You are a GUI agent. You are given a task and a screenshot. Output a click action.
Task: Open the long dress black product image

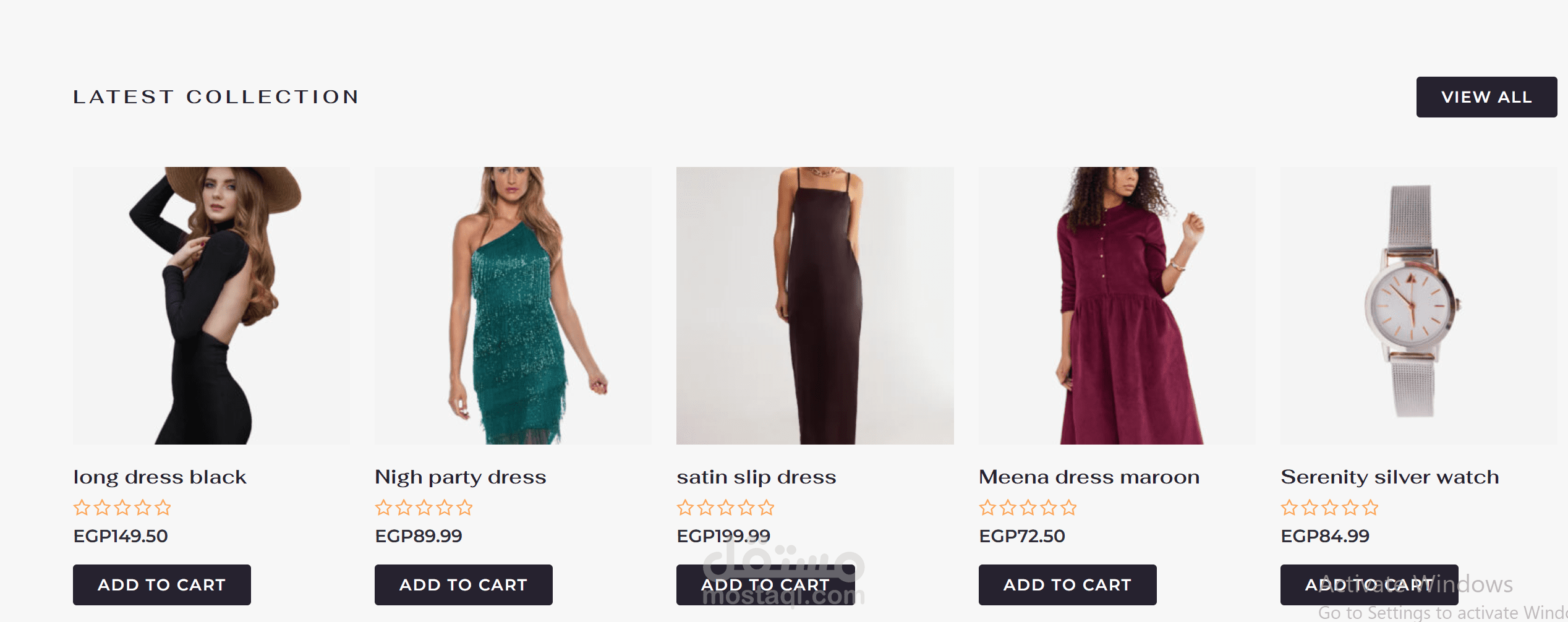click(x=211, y=305)
